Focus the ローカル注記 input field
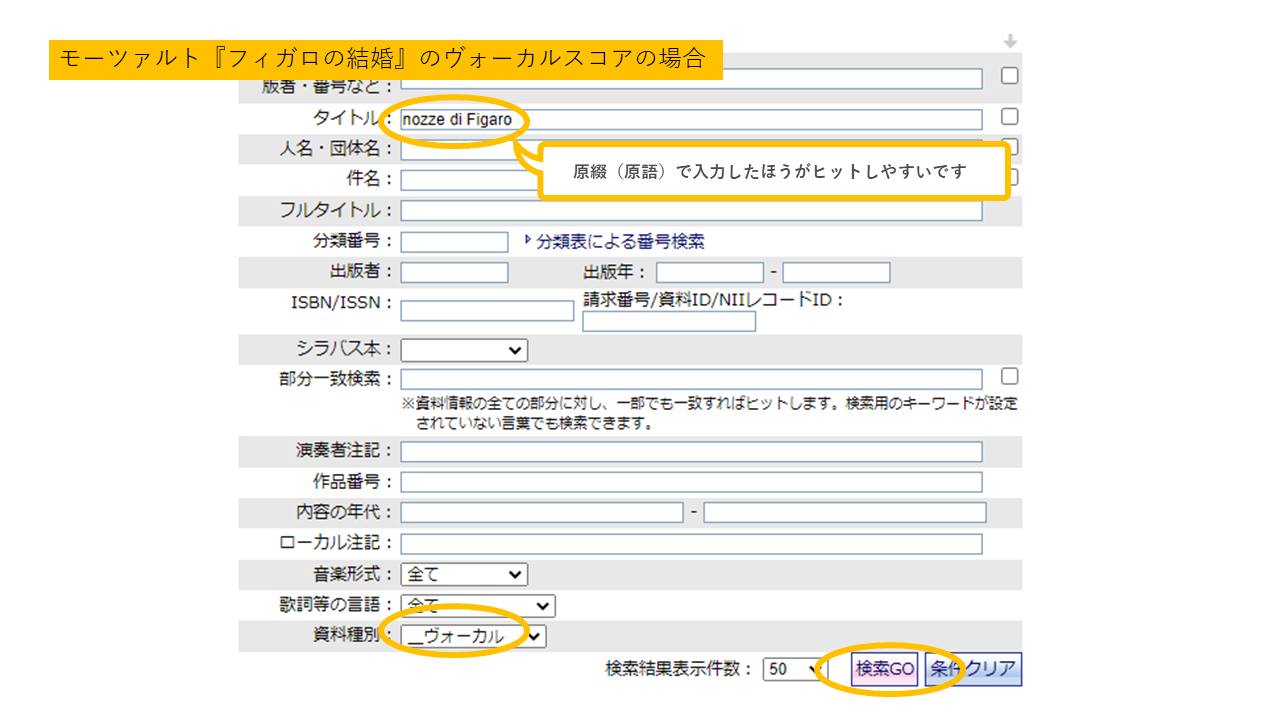The image size is (1280, 720). coord(692,544)
